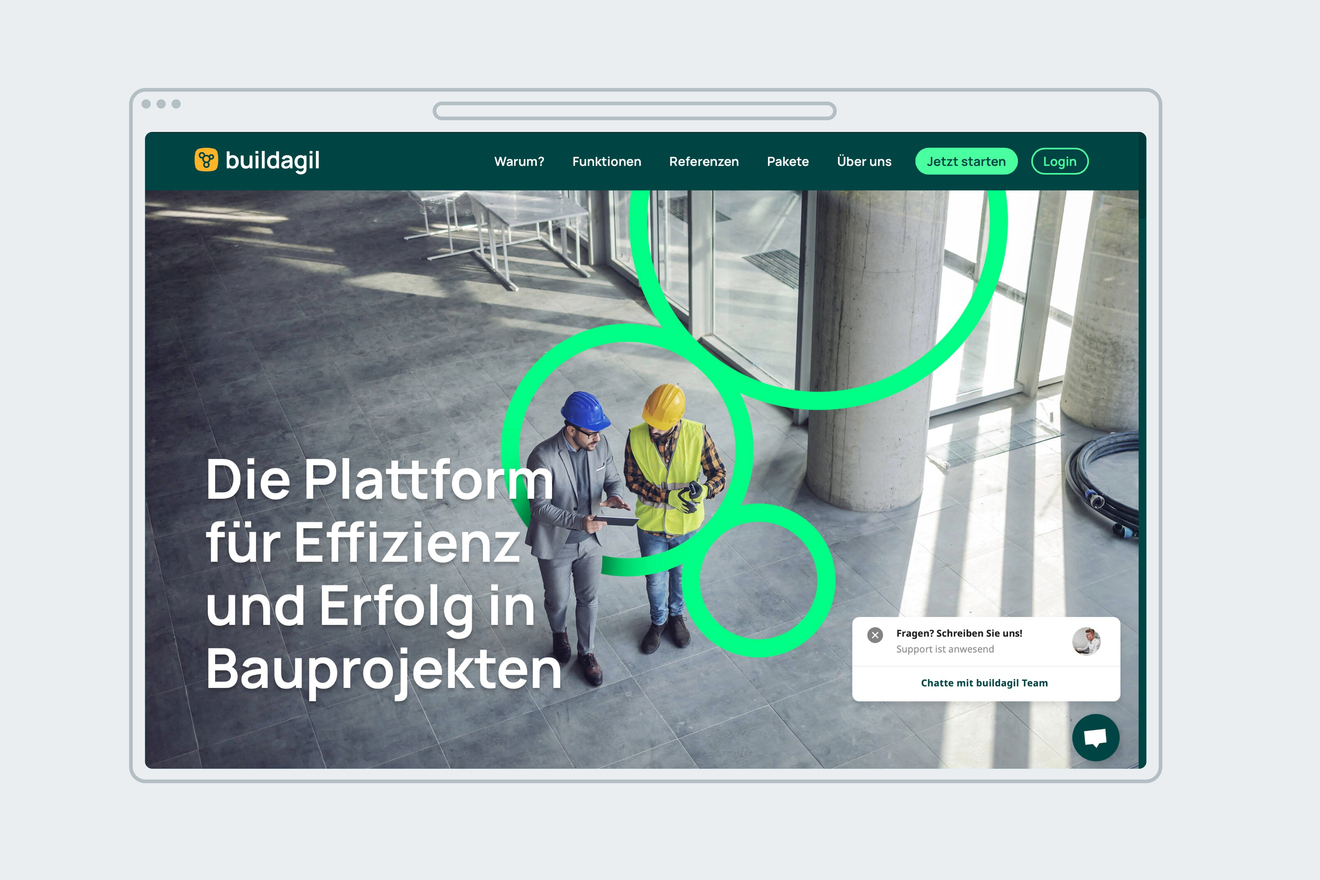Click the Support ist anwesend status text
Screen dimensions: 1320x880
945,649
